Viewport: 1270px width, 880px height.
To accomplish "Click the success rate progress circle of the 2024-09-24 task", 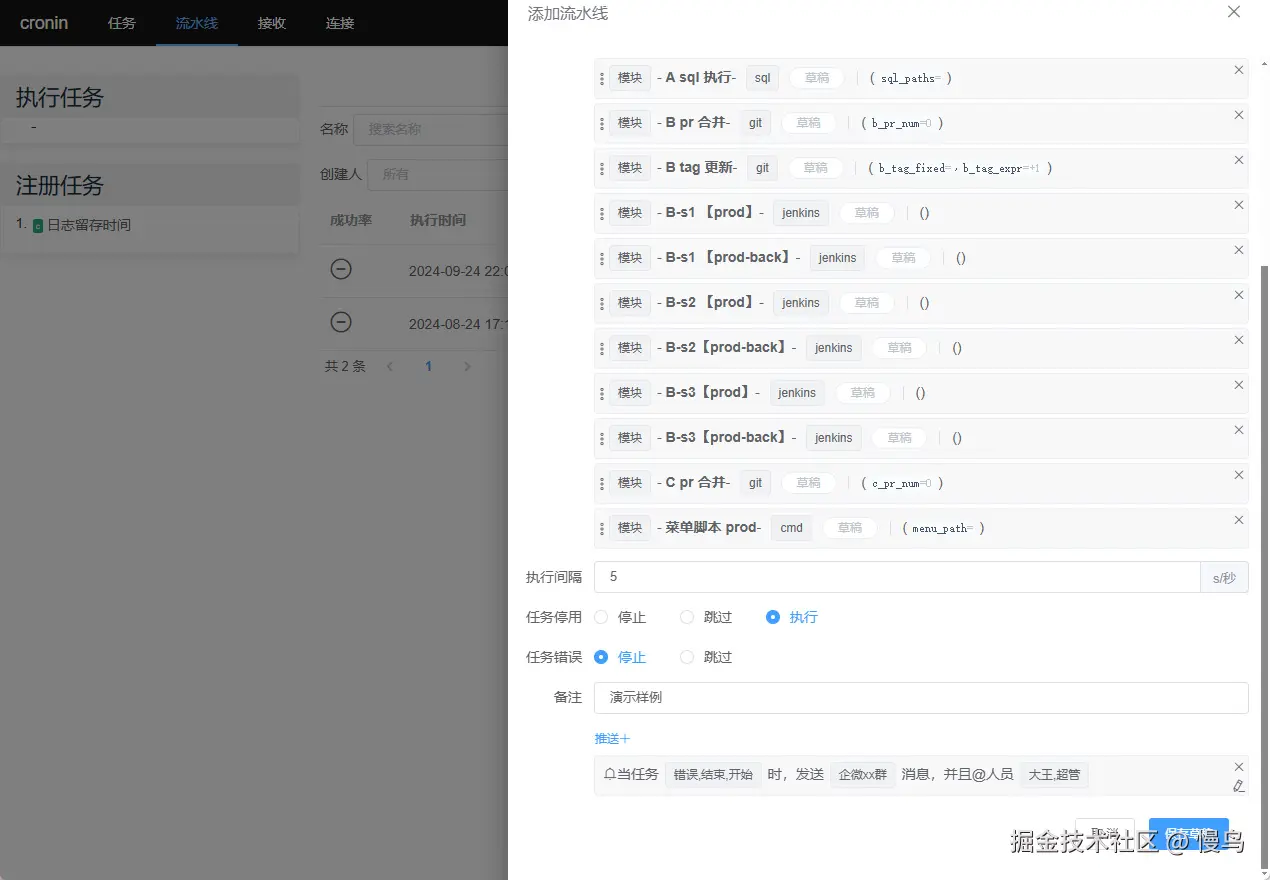I will click(340, 270).
